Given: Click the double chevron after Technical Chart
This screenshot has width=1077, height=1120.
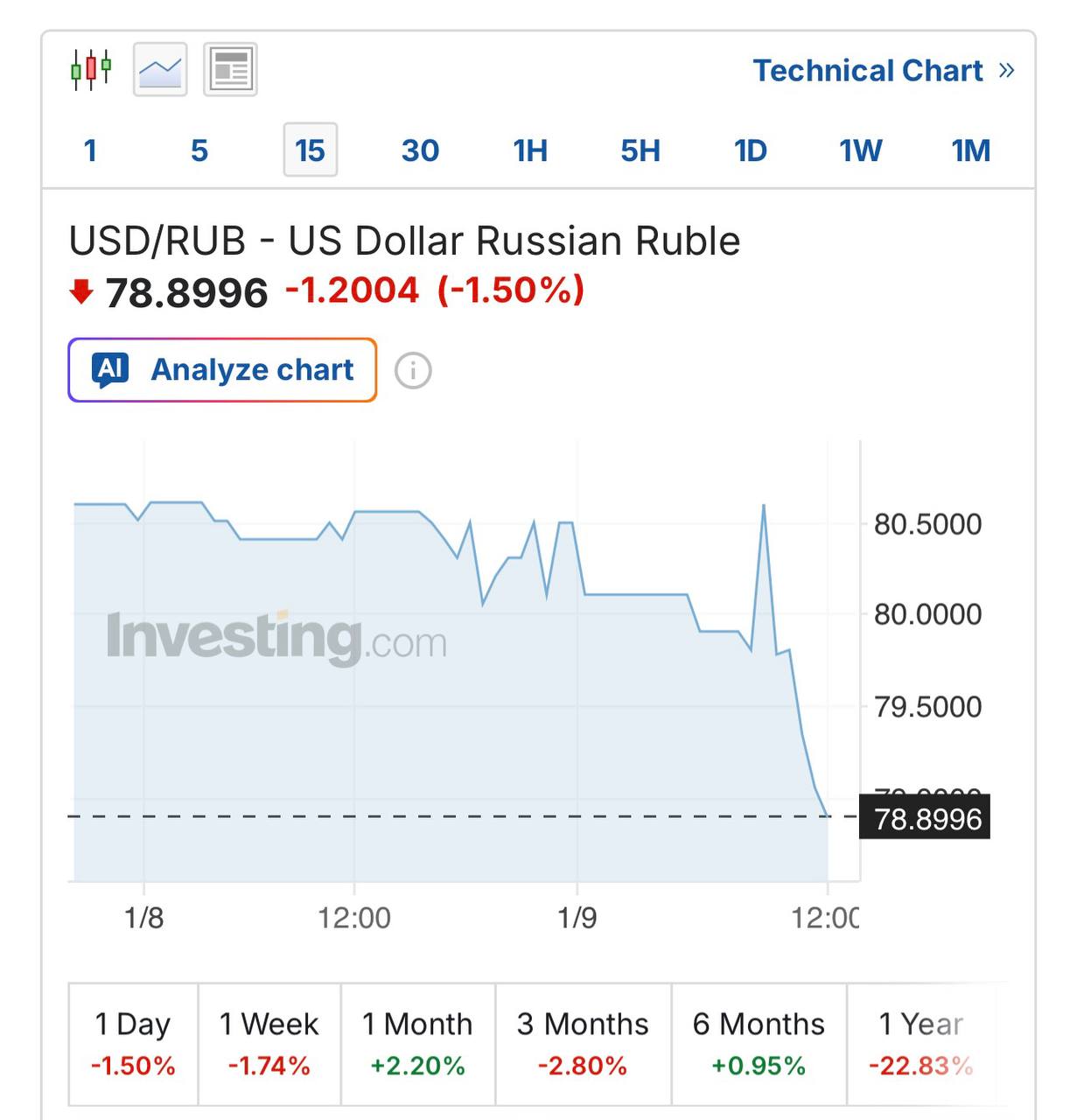Looking at the screenshot, I should coord(1006,70).
